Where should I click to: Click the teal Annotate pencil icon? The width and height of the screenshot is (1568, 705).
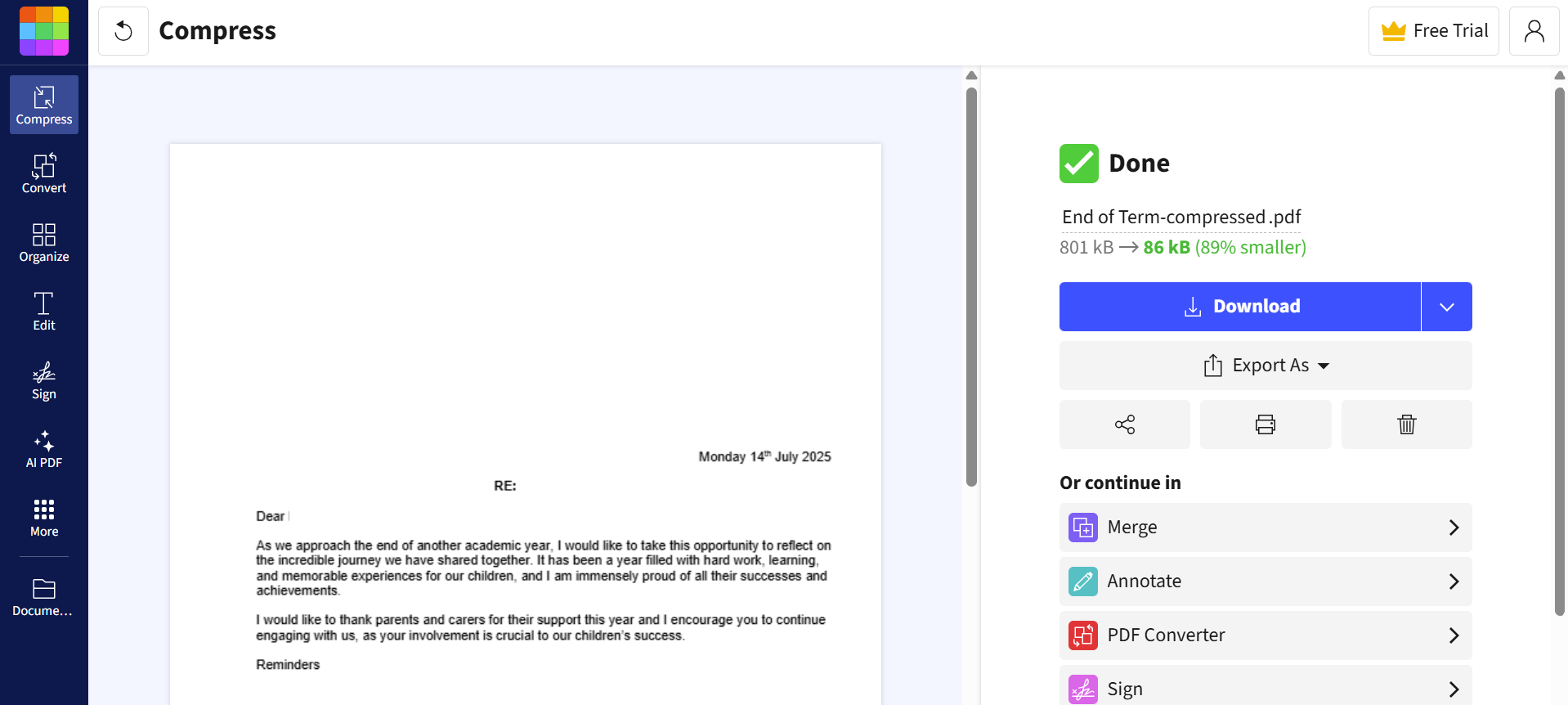1083,582
